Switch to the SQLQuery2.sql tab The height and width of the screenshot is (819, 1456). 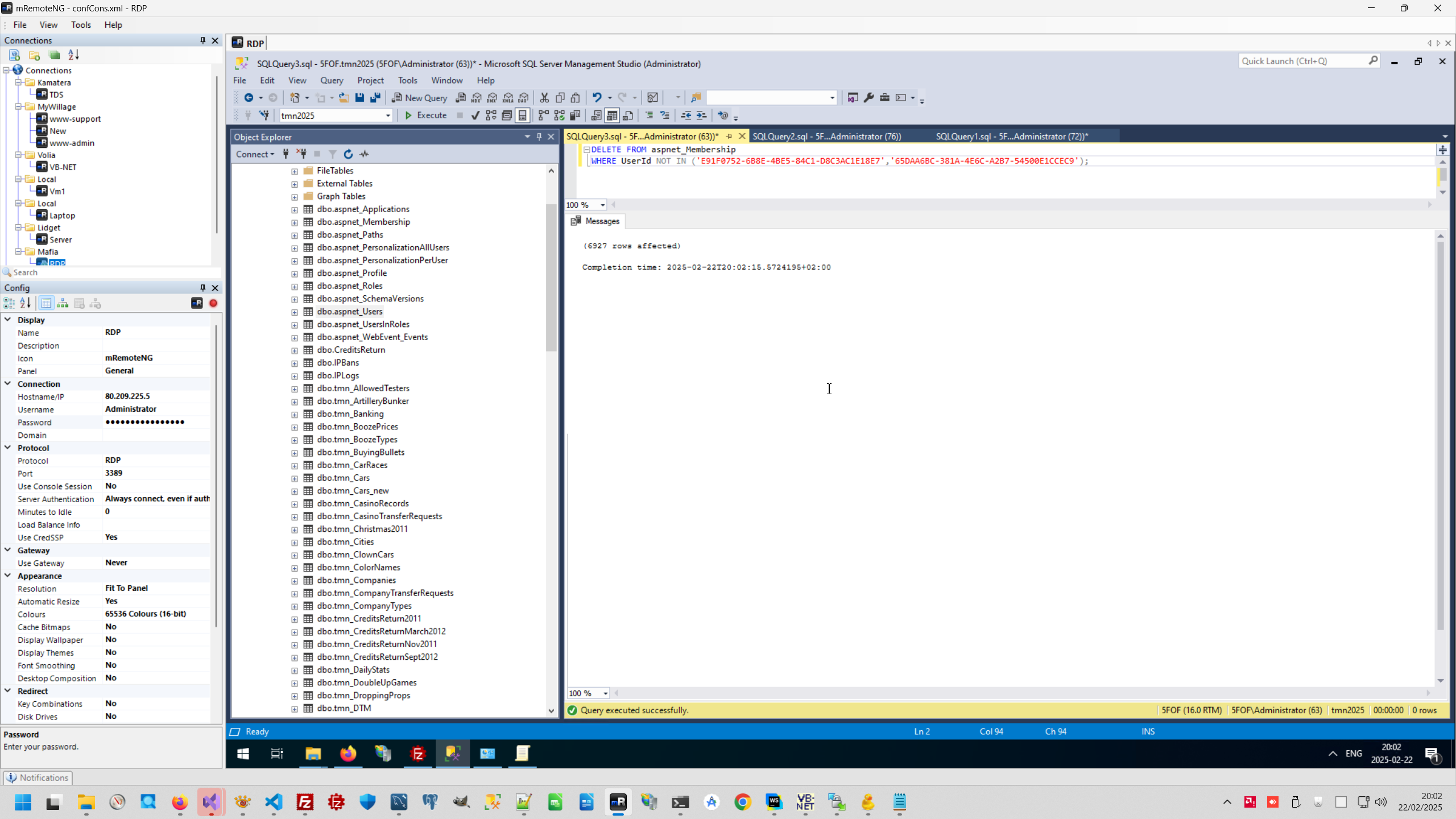pyautogui.click(x=826, y=136)
